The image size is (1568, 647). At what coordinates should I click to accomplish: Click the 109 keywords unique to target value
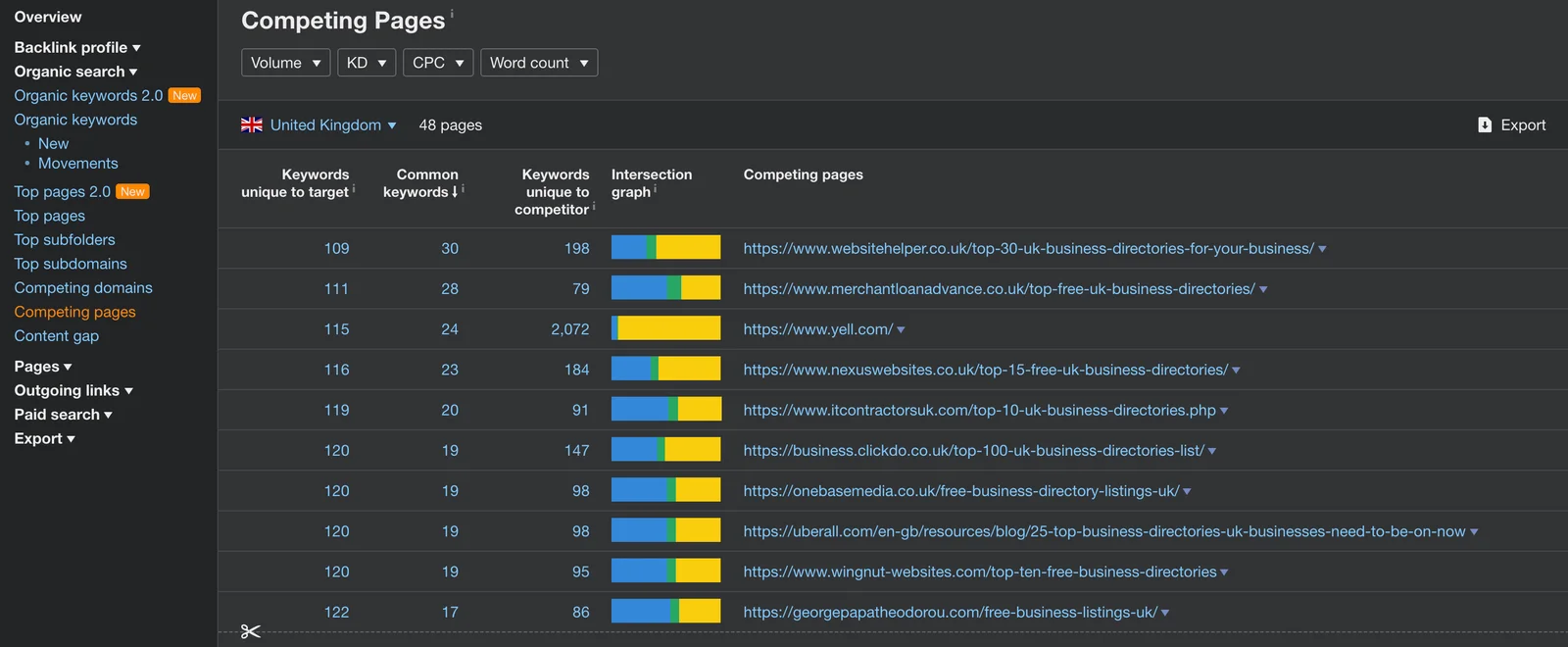(336, 248)
